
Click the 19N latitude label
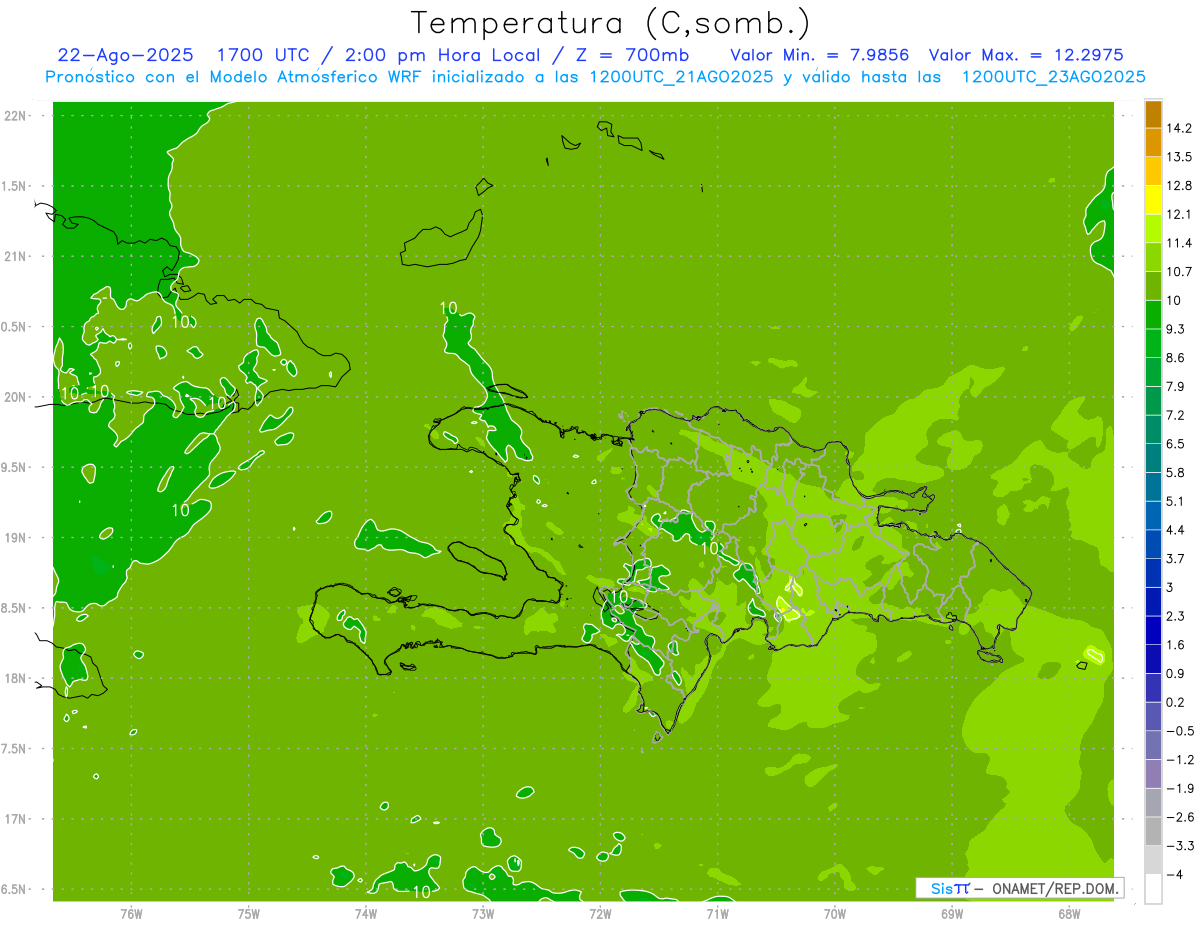(x=15, y=538)
